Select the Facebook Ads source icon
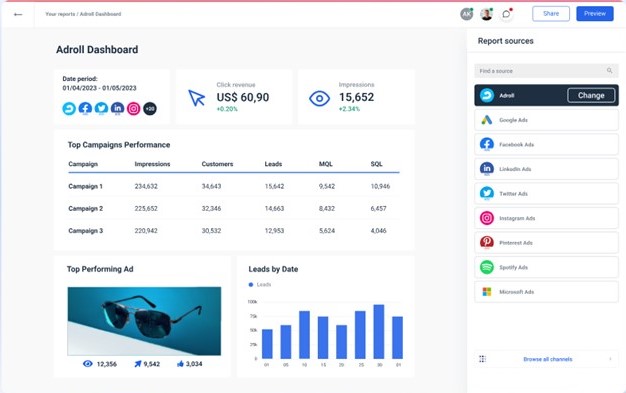This screenshot has width=626, height=393. click(487, 145)
